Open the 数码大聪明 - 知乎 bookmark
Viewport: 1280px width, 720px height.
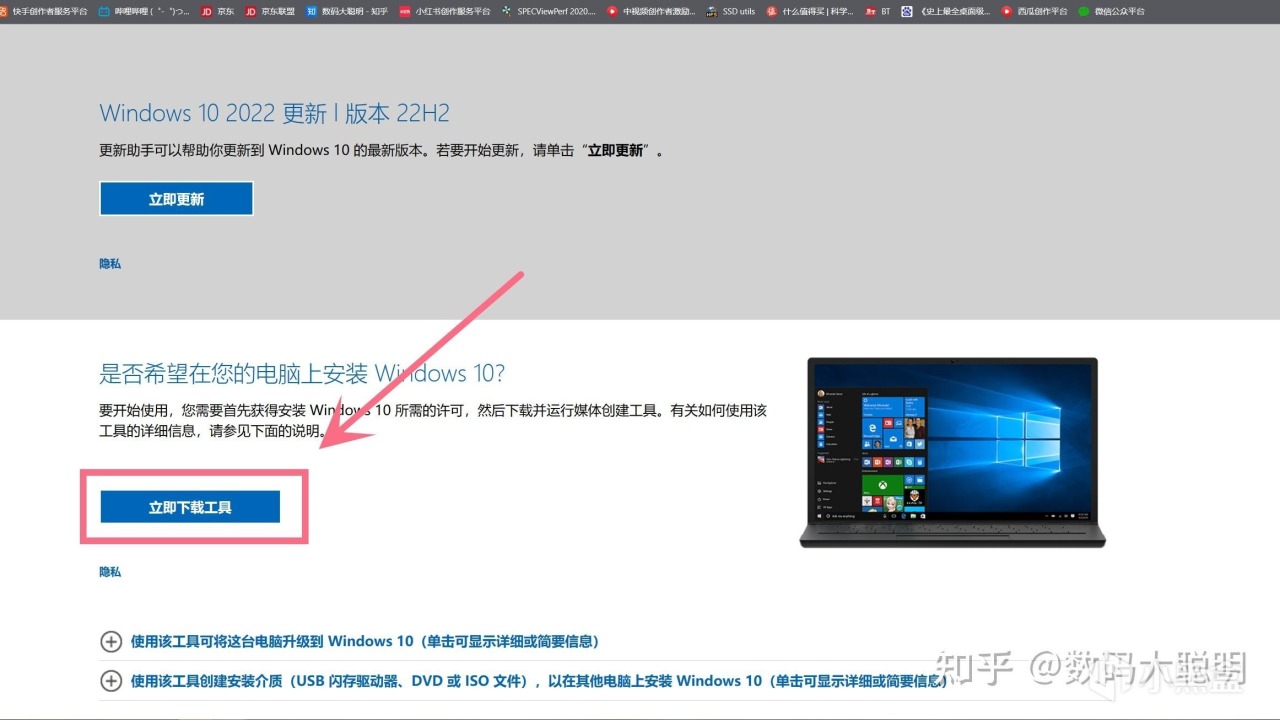pos(347,11)
